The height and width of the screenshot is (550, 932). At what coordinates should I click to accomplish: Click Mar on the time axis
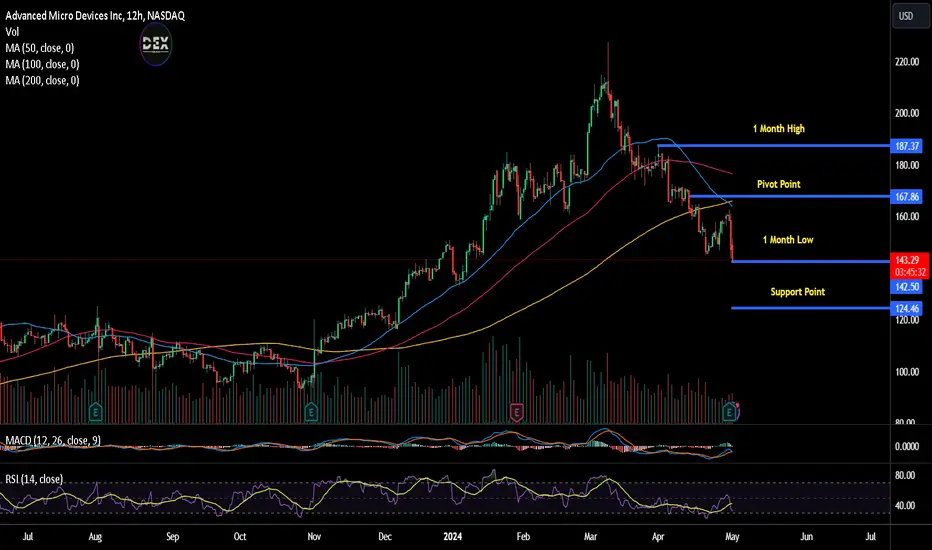(590, 536)
